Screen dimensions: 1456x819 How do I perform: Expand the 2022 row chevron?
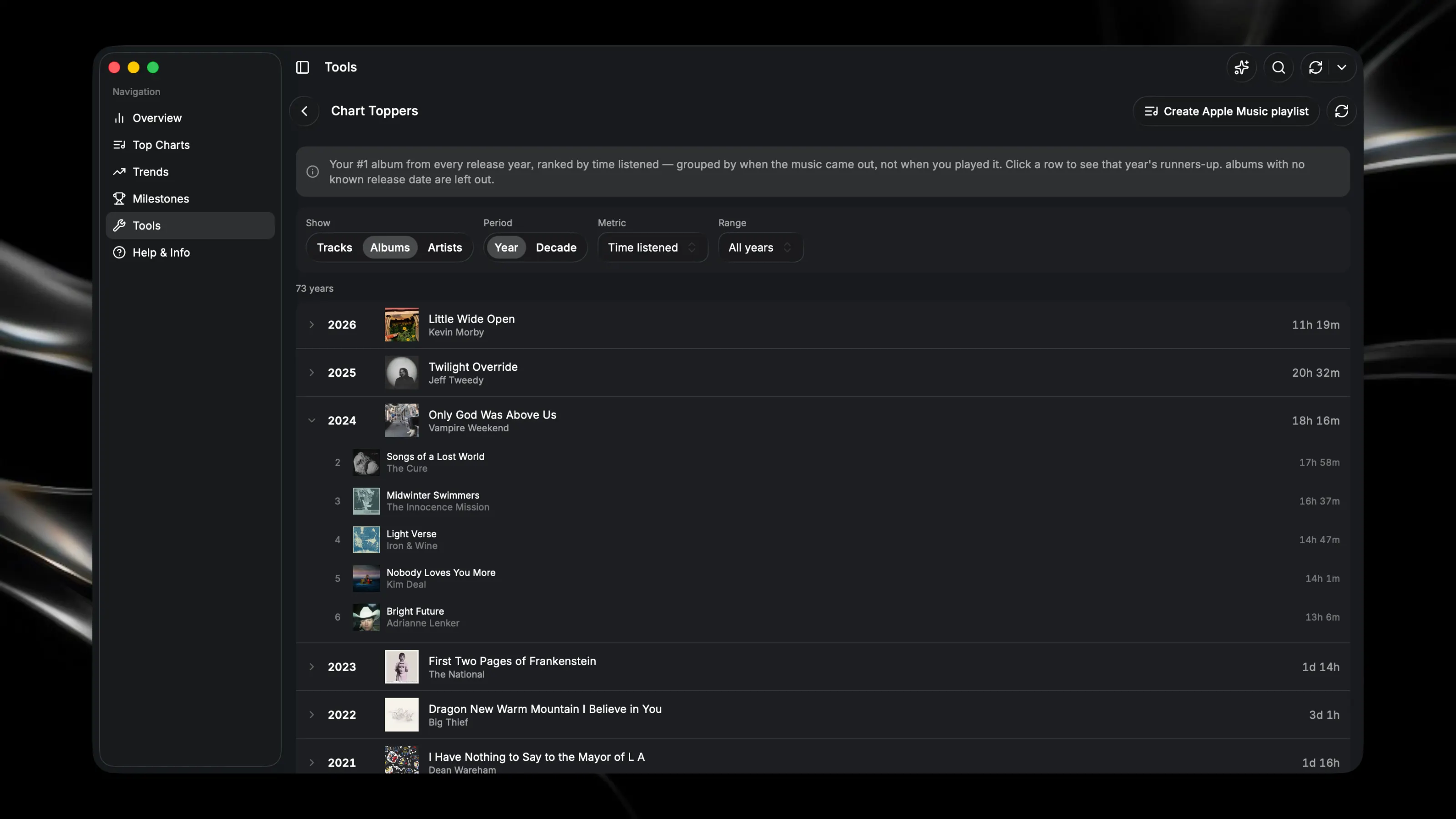[311, 715]
